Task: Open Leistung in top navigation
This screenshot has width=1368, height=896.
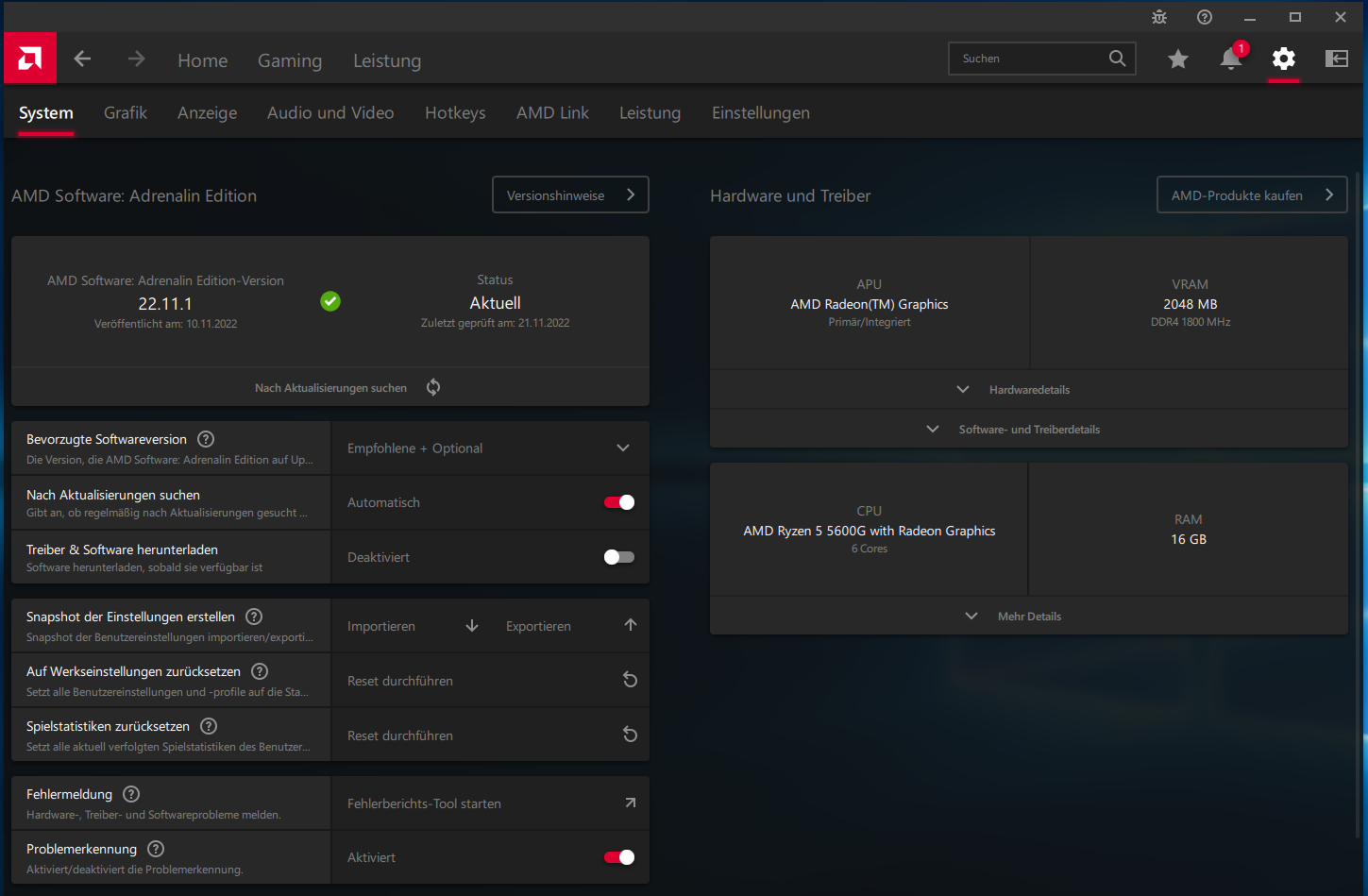Action: click(387, 60)
